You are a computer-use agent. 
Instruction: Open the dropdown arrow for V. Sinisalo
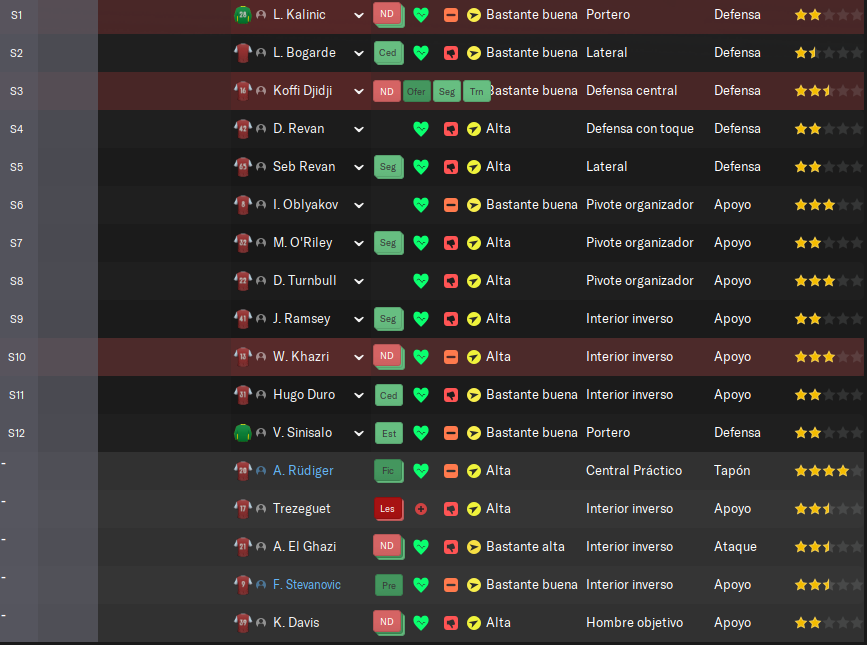tap(359, 433)
